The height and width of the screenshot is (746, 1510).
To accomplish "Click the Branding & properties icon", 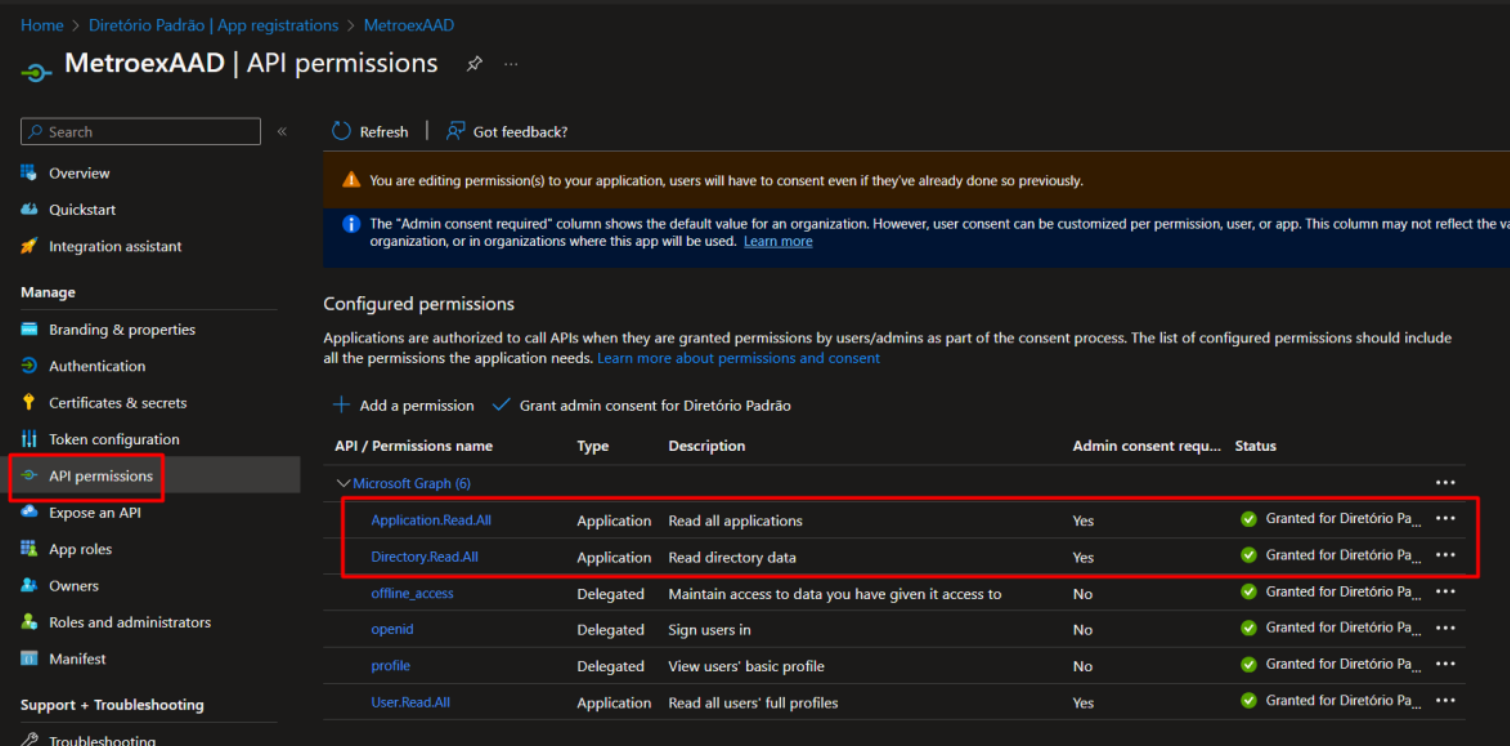I will [x=29, y=329].
